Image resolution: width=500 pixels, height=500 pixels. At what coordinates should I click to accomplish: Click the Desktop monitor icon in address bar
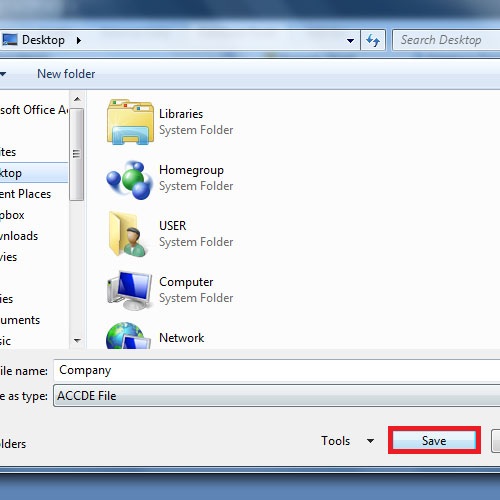(9, 40)
